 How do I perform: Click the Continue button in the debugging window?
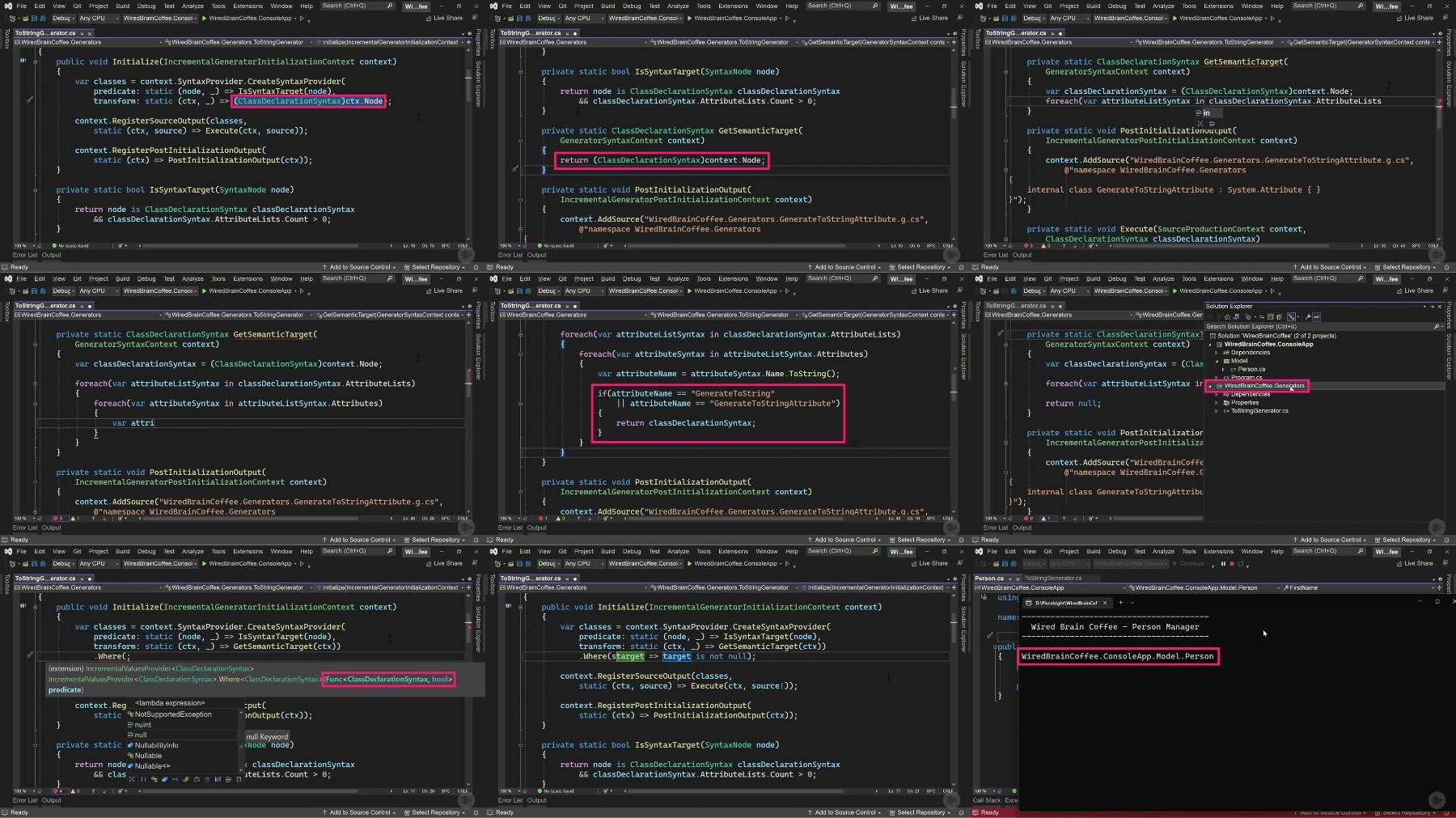(1189, 564)
